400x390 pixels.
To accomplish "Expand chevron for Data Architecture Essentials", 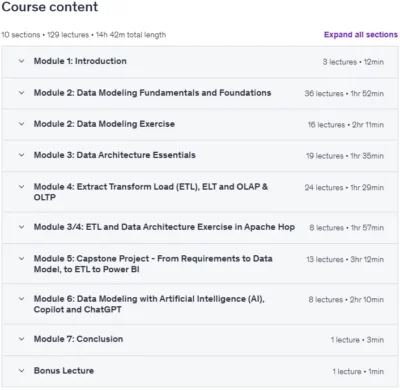I will point(21,155).
